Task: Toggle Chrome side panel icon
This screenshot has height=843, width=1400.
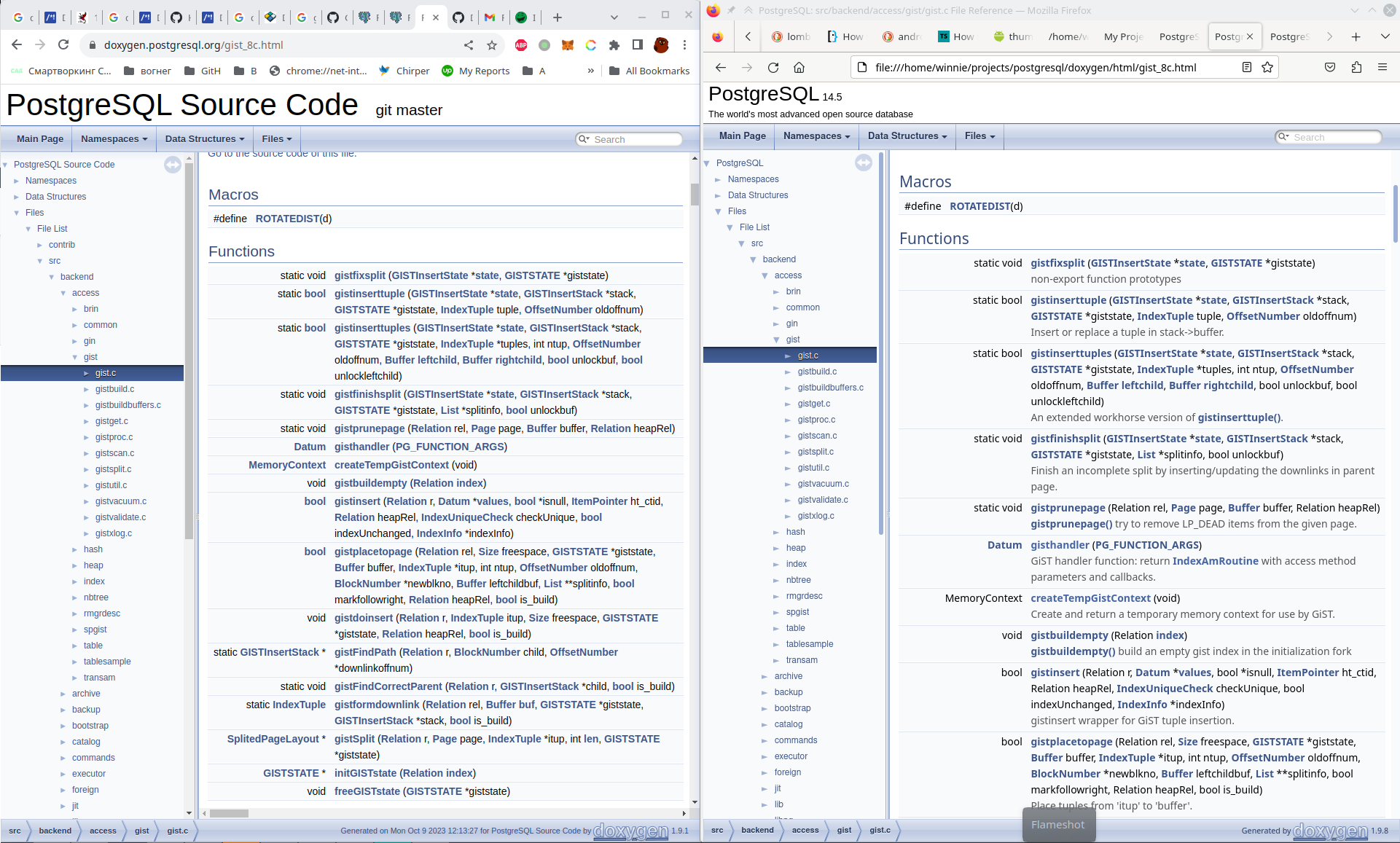Action: [638, 45]
